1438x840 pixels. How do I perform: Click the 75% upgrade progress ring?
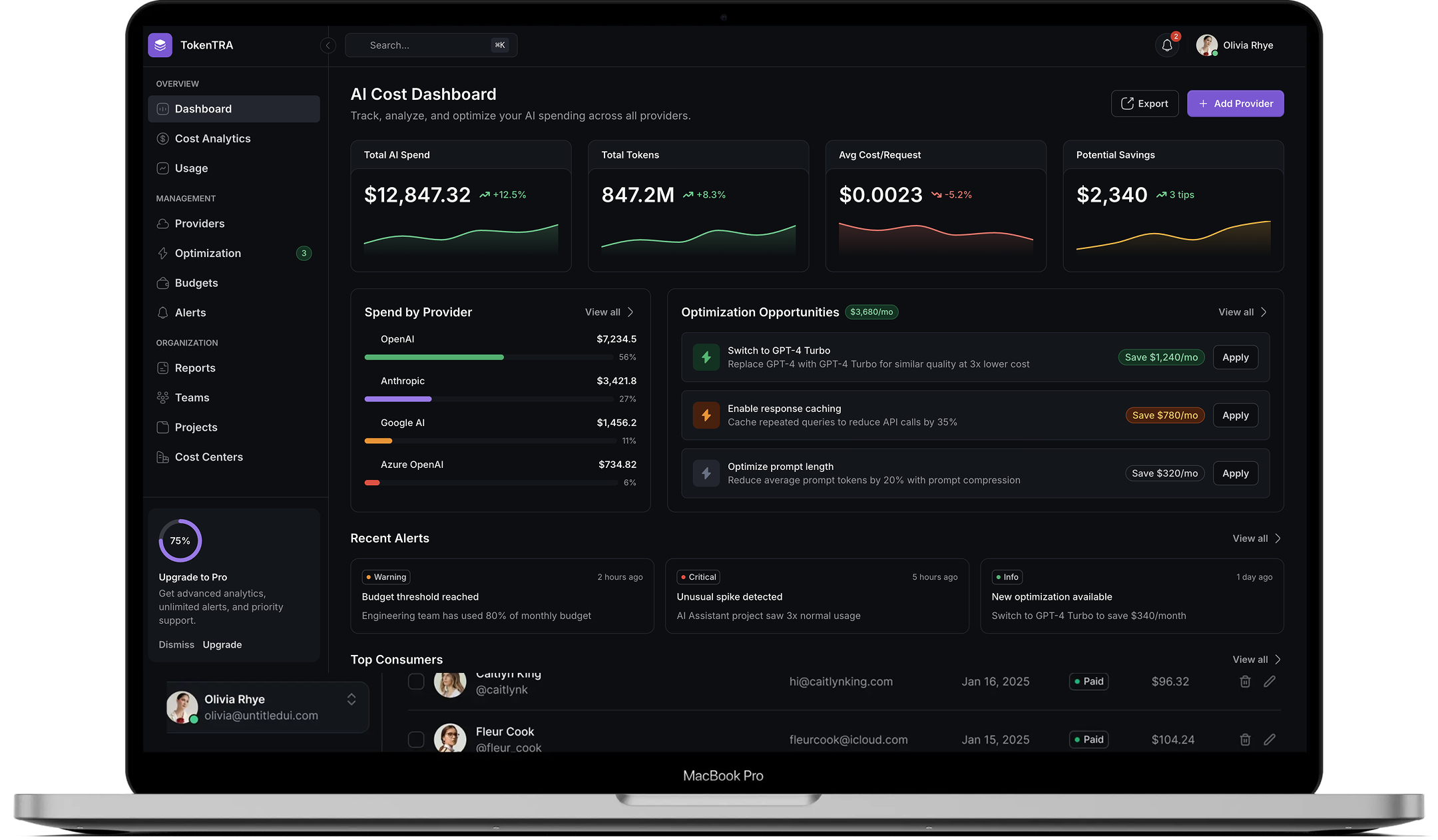tap(179, 540)
